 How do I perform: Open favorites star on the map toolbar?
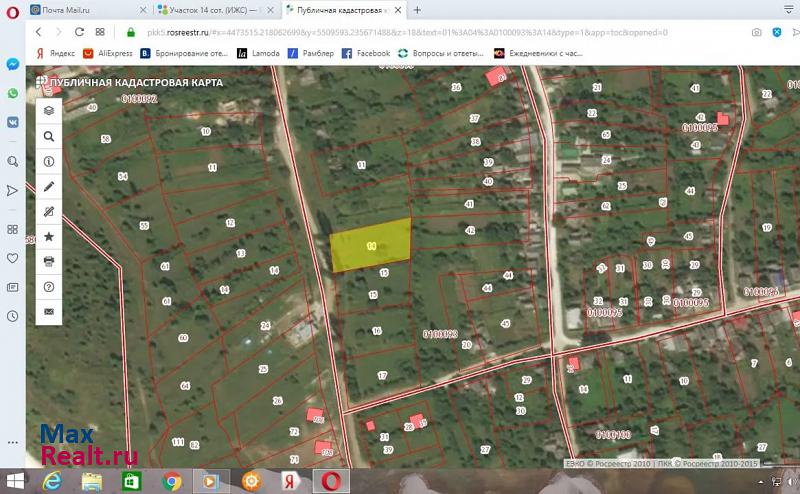pos(48,236)
